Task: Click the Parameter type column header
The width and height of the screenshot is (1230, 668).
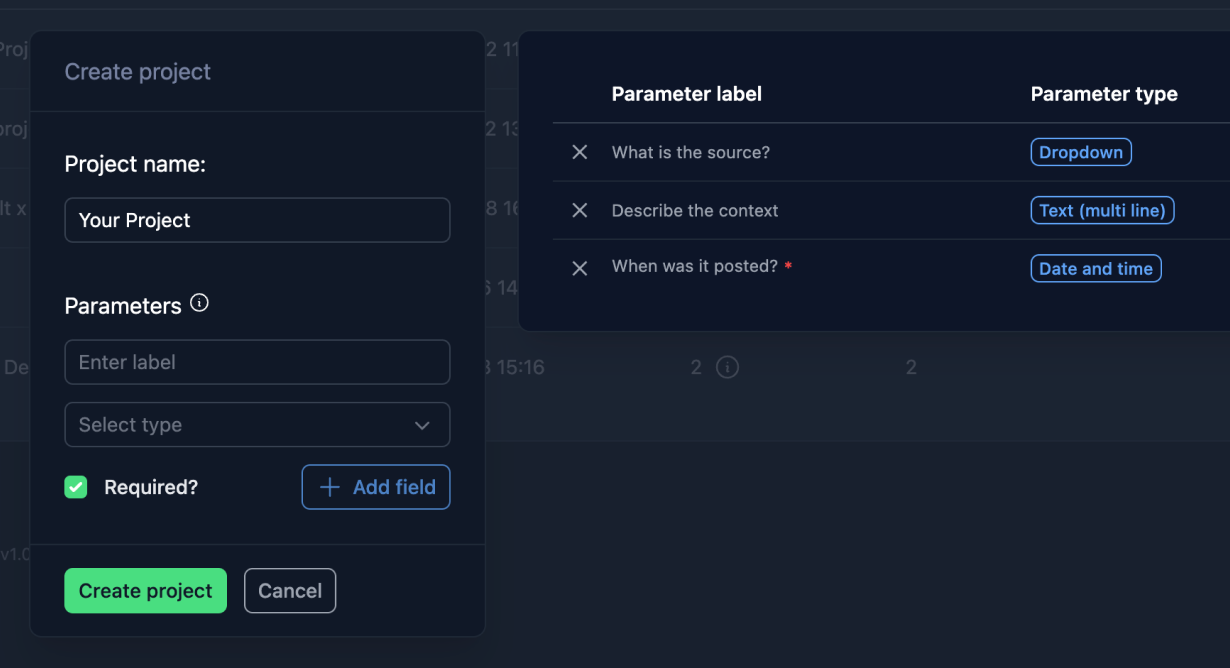Action: pyautogui.click(x=1104, y=94)
